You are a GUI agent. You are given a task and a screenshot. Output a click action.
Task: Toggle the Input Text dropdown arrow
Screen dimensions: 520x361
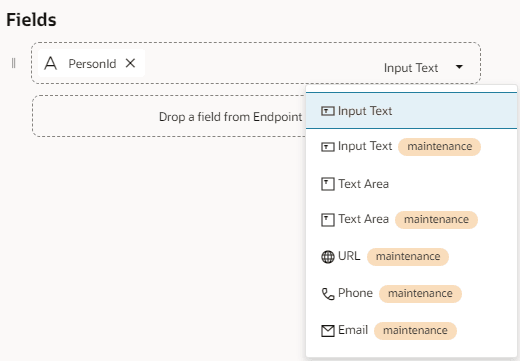(459, 67)
